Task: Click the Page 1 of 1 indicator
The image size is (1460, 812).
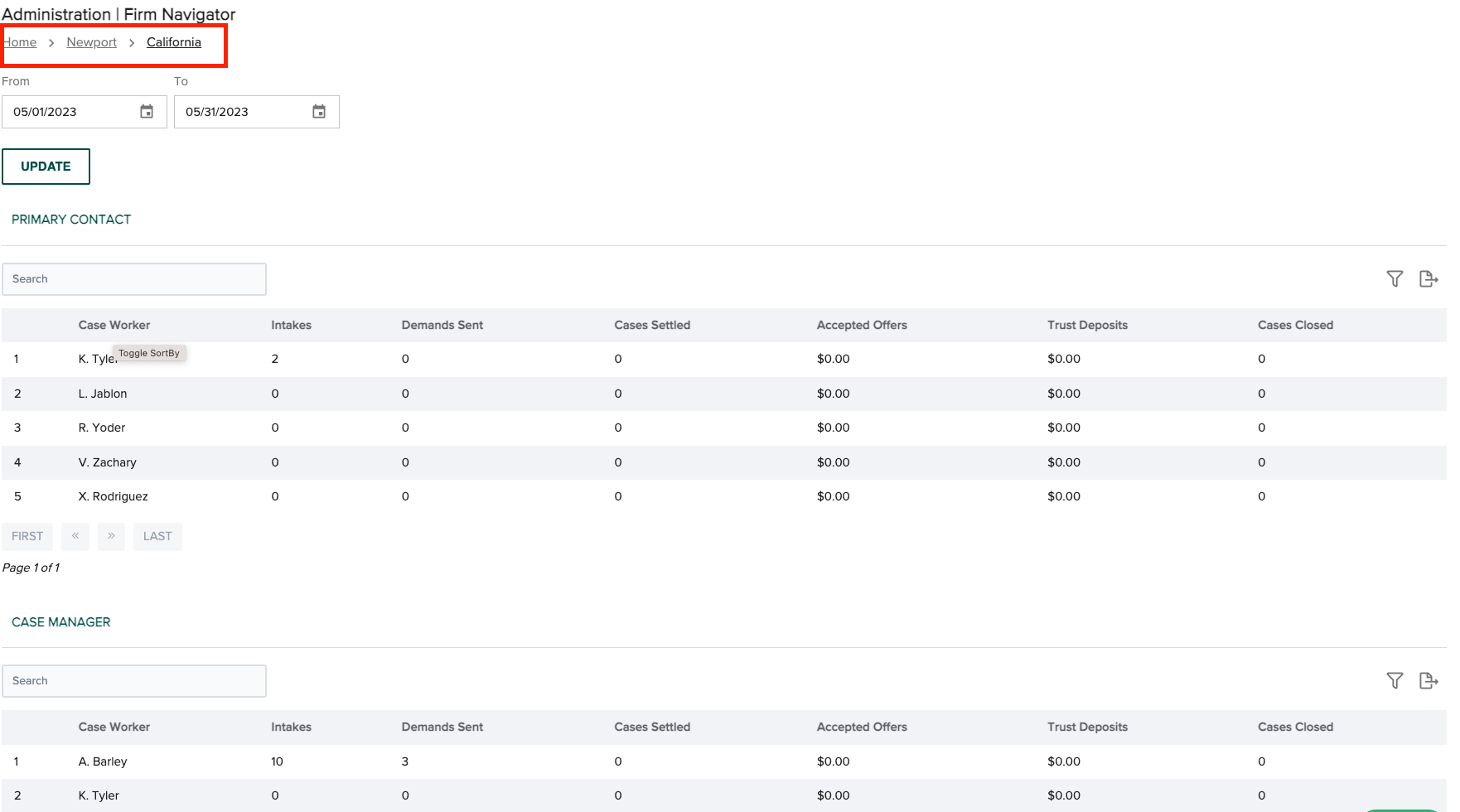Action: point(31,568)
